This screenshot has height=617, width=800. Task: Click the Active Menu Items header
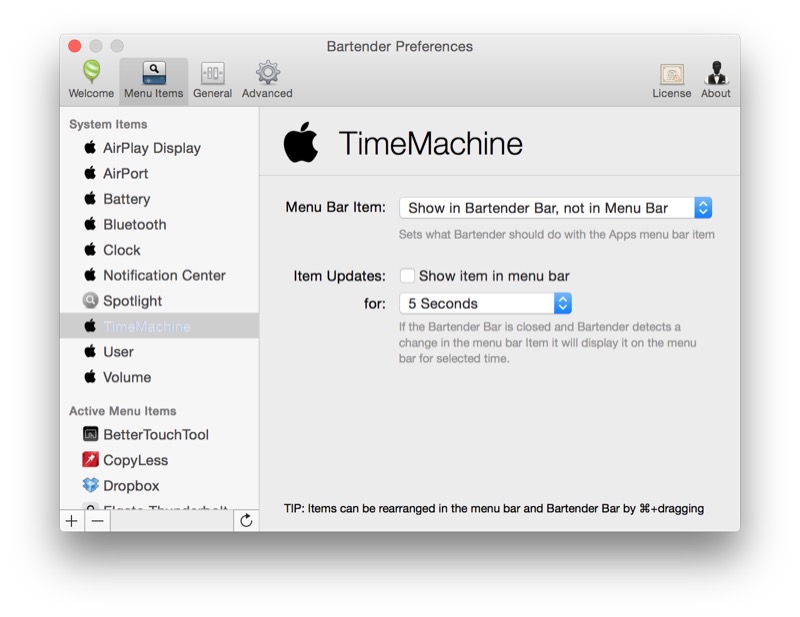point(122,411)
